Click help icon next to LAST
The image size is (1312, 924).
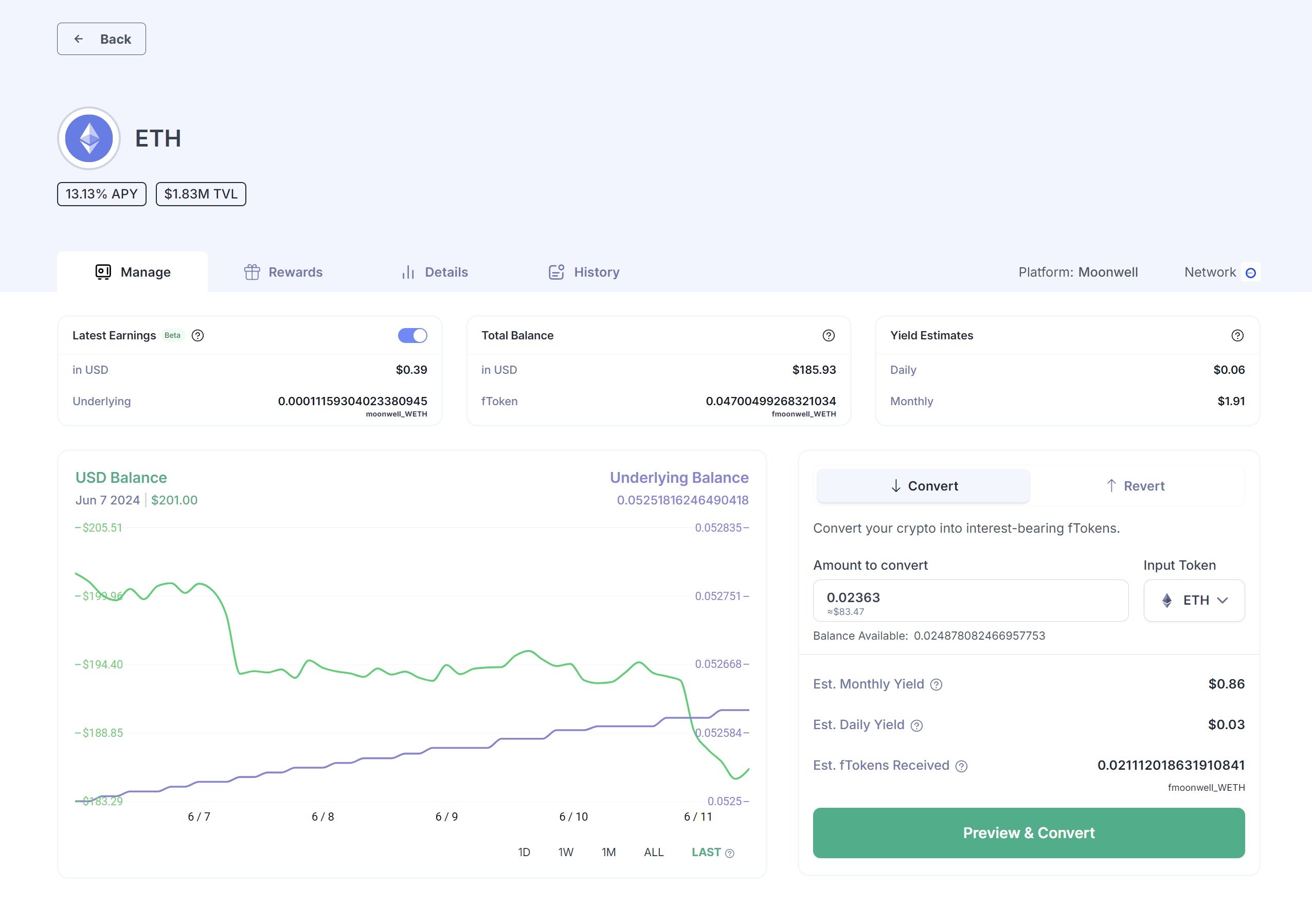(730, 853)
